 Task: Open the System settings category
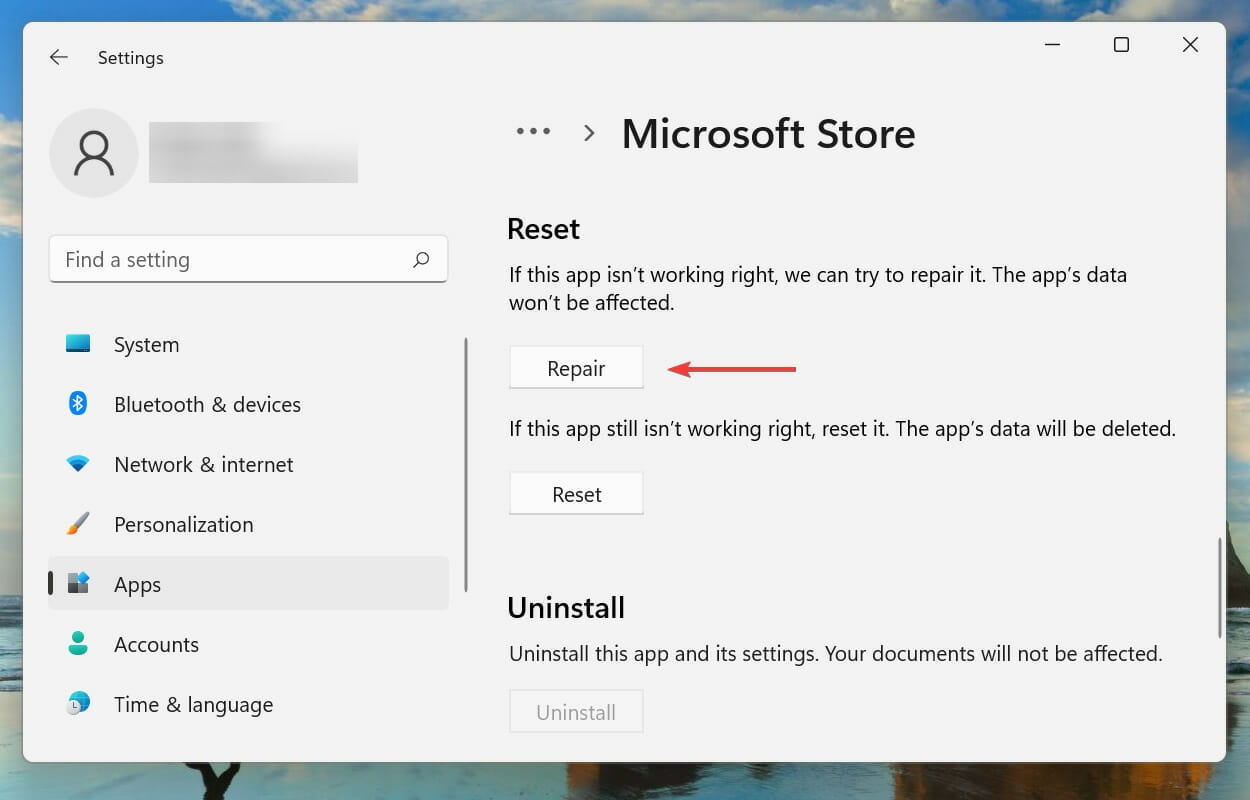point(248,344)
